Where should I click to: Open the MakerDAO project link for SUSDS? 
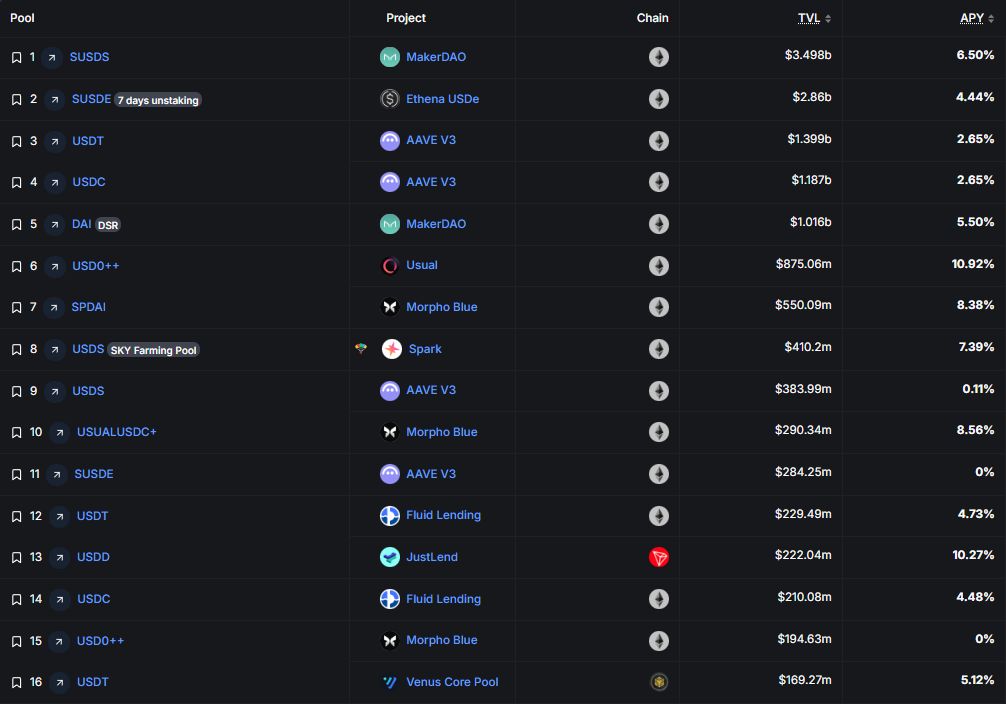(x=436, y=57)
